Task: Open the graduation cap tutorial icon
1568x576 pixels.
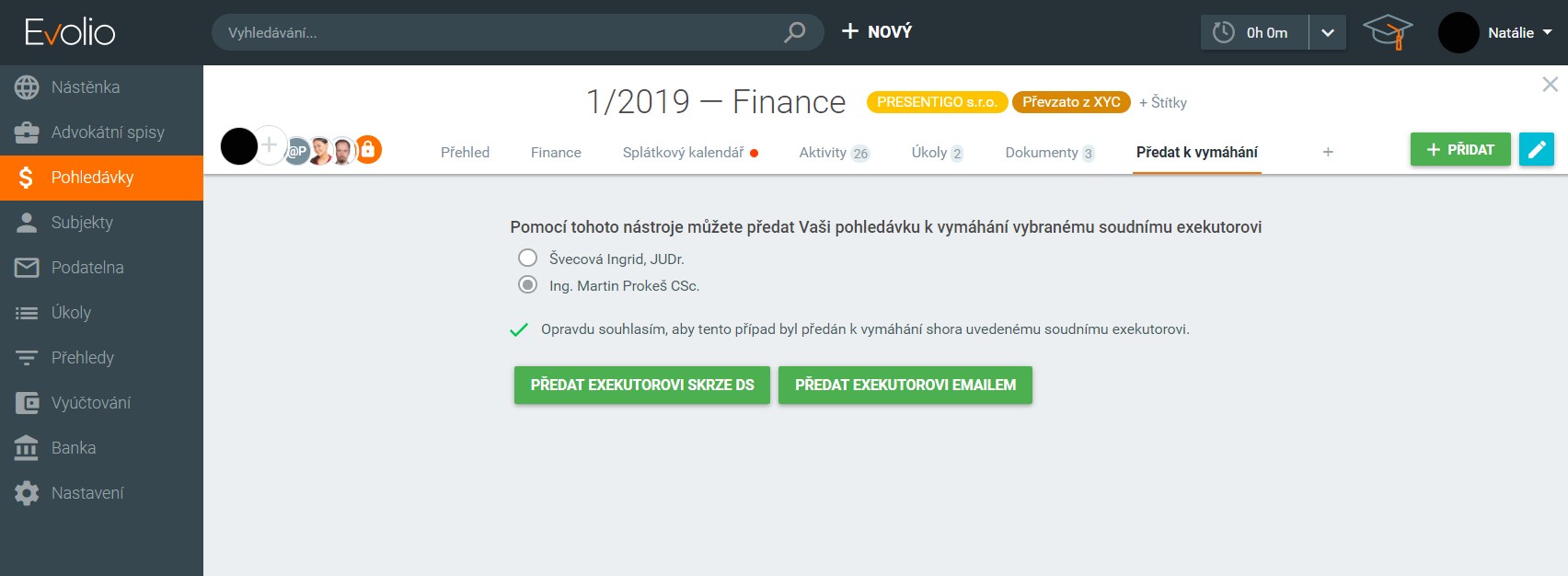Action: coord(1387,32)
